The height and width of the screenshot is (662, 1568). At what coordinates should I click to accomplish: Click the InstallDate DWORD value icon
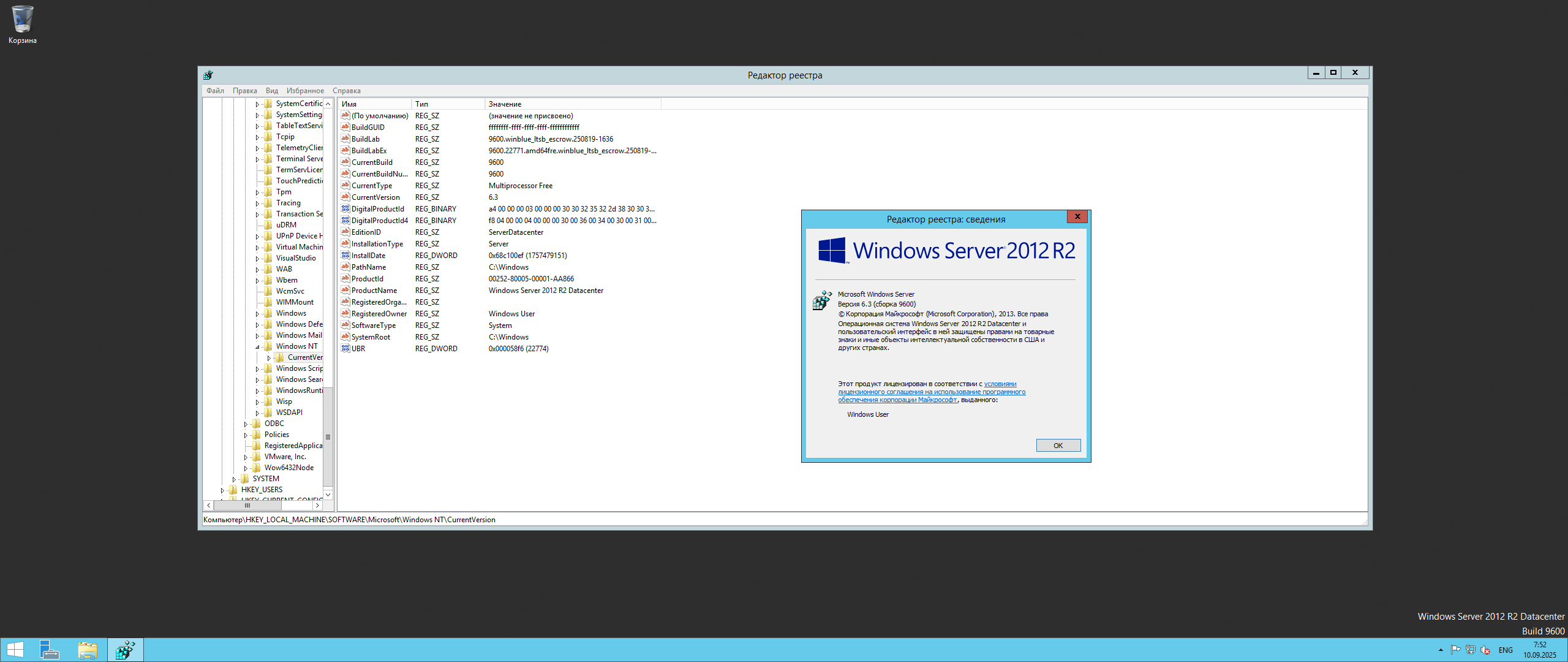(345, 255)
